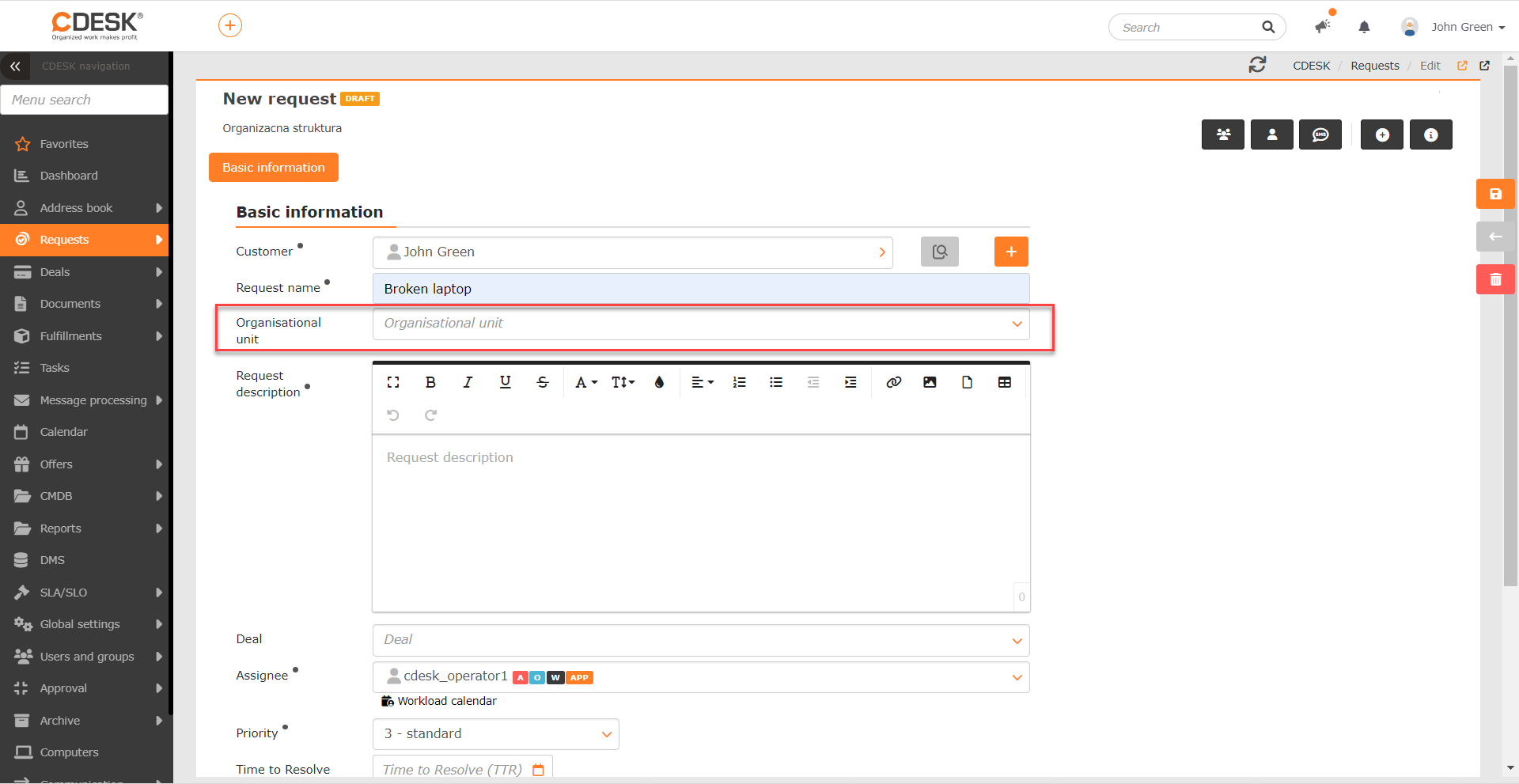
Task: Click the orange plus add-new icon in header
Action: (x=230, y=25)
